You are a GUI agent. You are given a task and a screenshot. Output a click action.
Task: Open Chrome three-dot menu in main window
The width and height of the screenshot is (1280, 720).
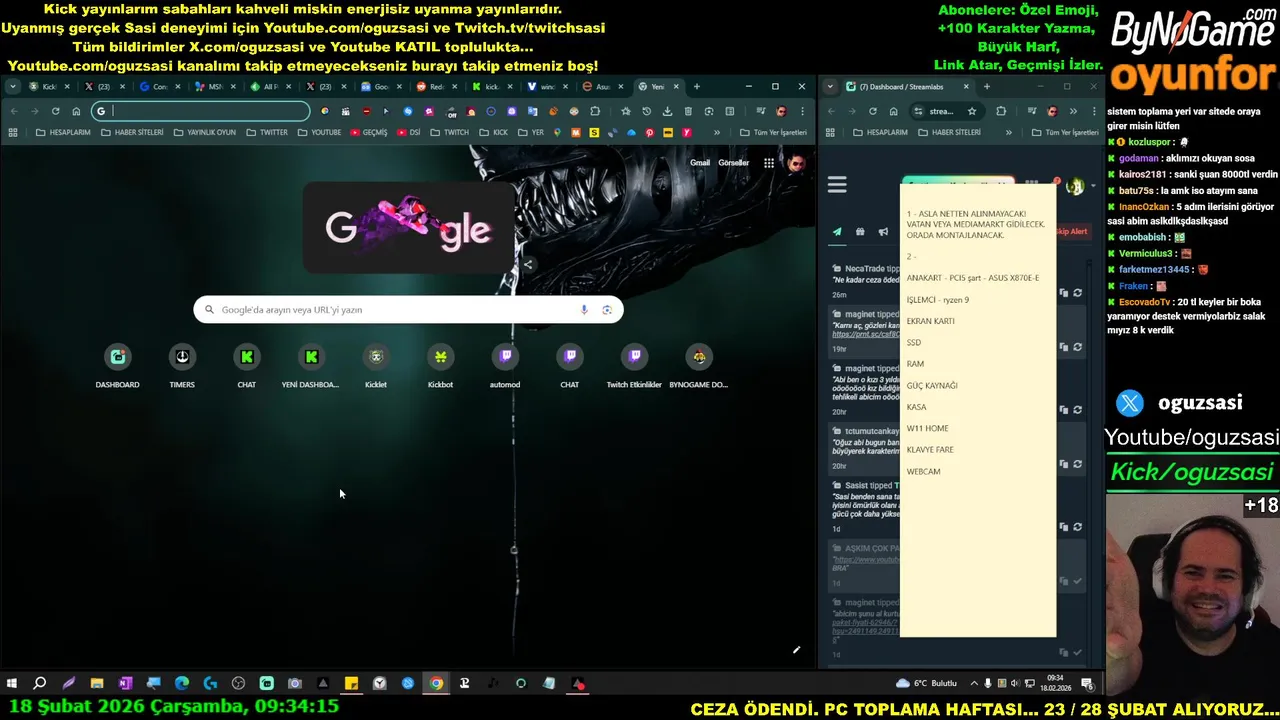click(x=802, y=111)
